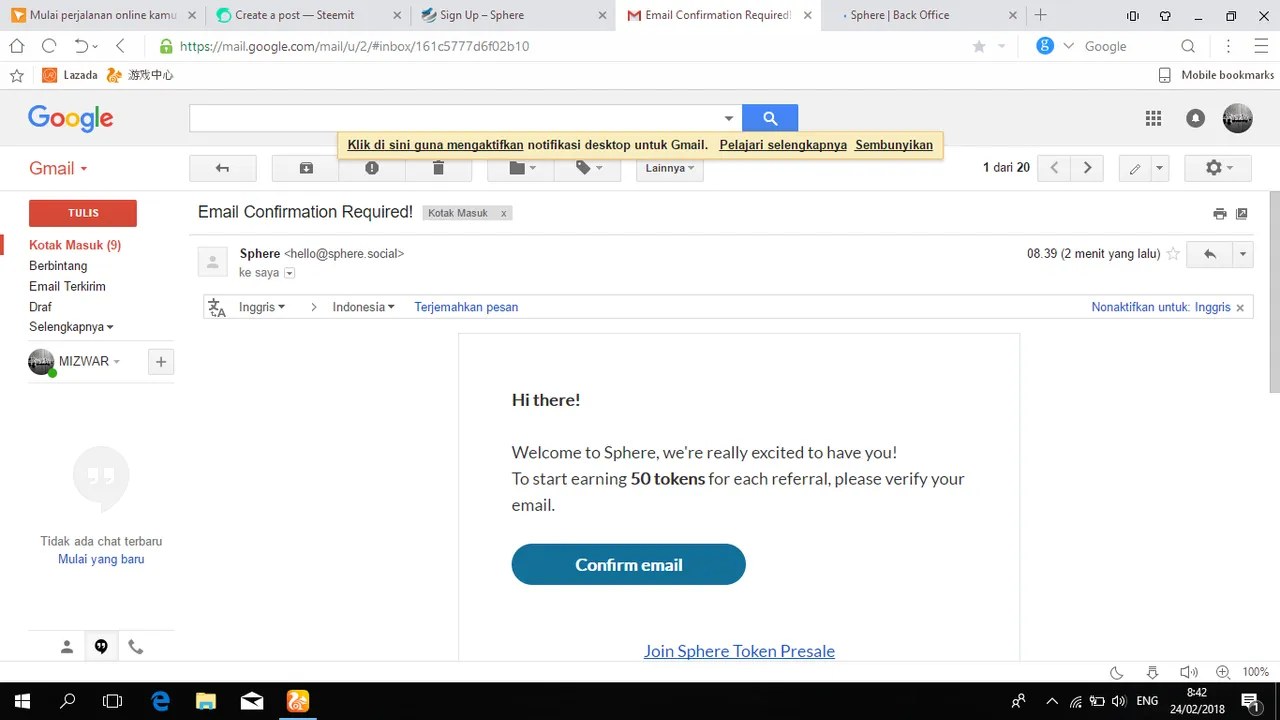The height and width of the screenshot is (720, 1280).
Task: Delete email with the trash icon
Action: [x=438, y=168]
